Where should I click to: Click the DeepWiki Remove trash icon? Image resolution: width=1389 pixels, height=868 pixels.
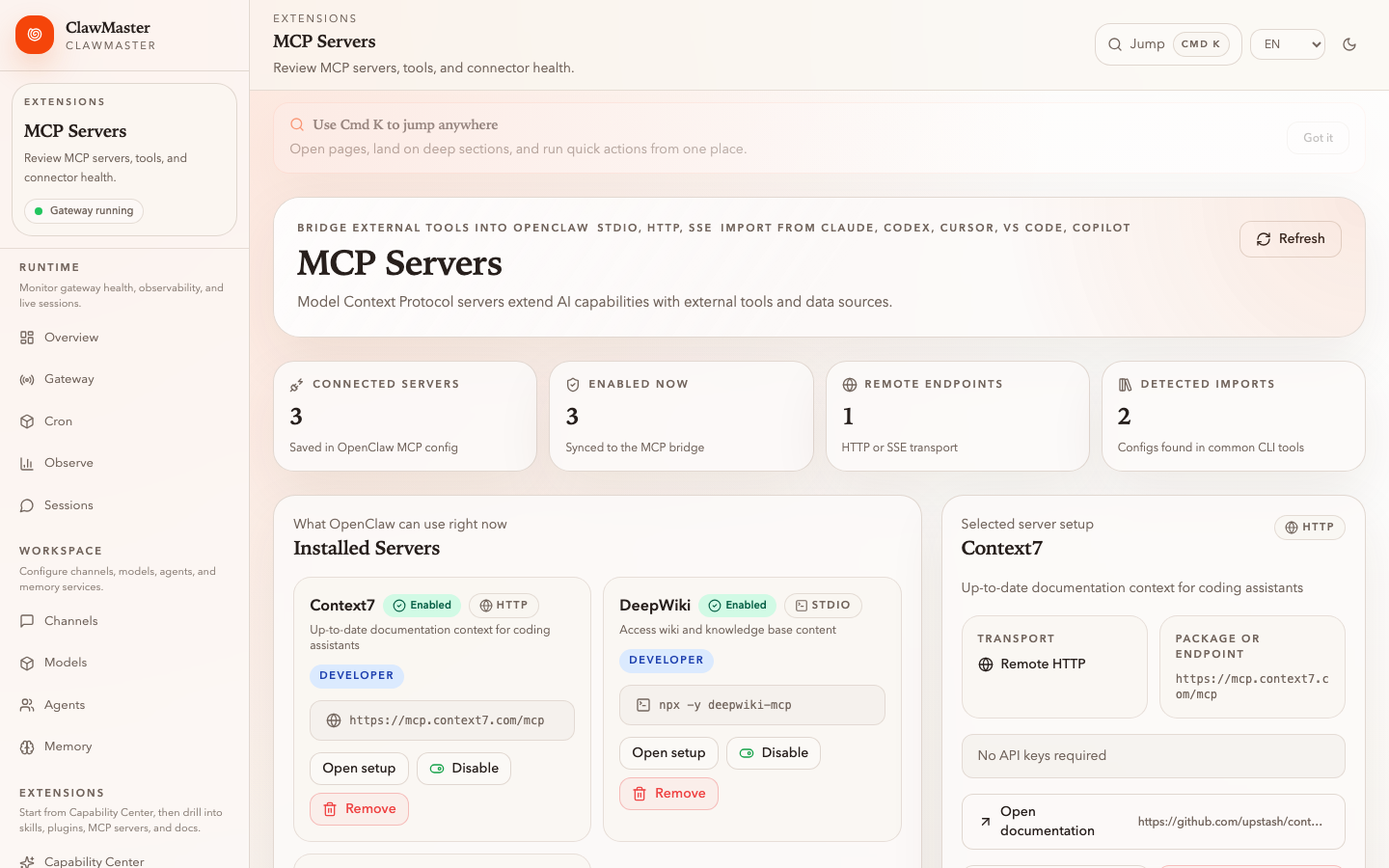coord(640,794)
